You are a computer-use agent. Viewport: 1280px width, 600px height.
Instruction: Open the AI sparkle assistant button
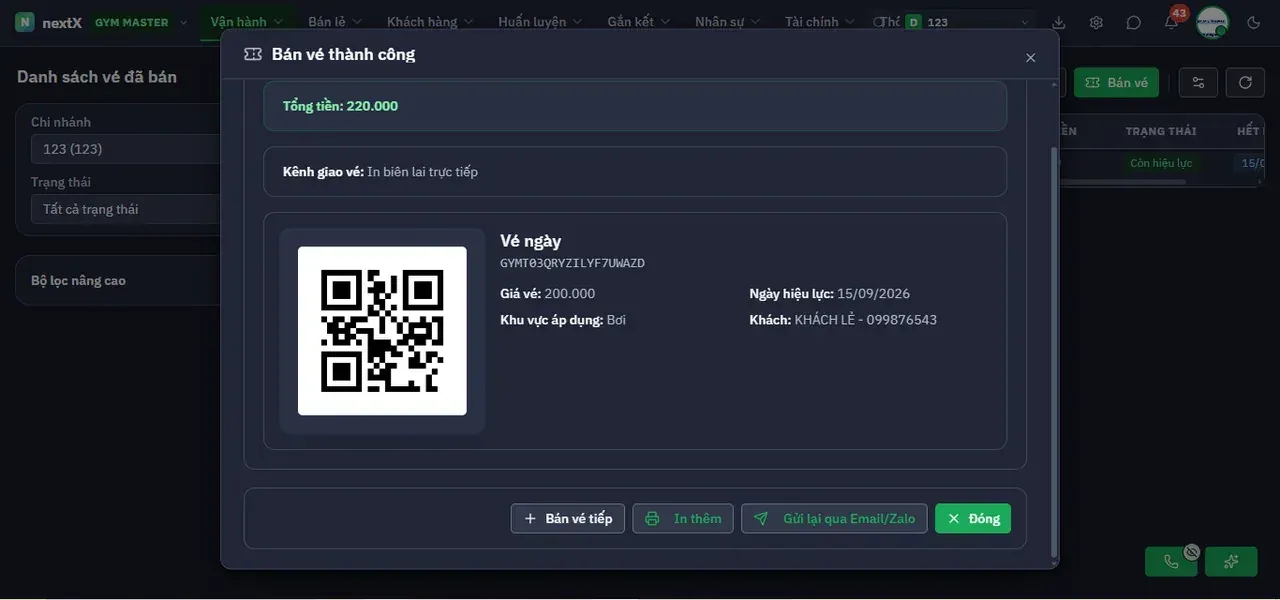(1231, 561)
